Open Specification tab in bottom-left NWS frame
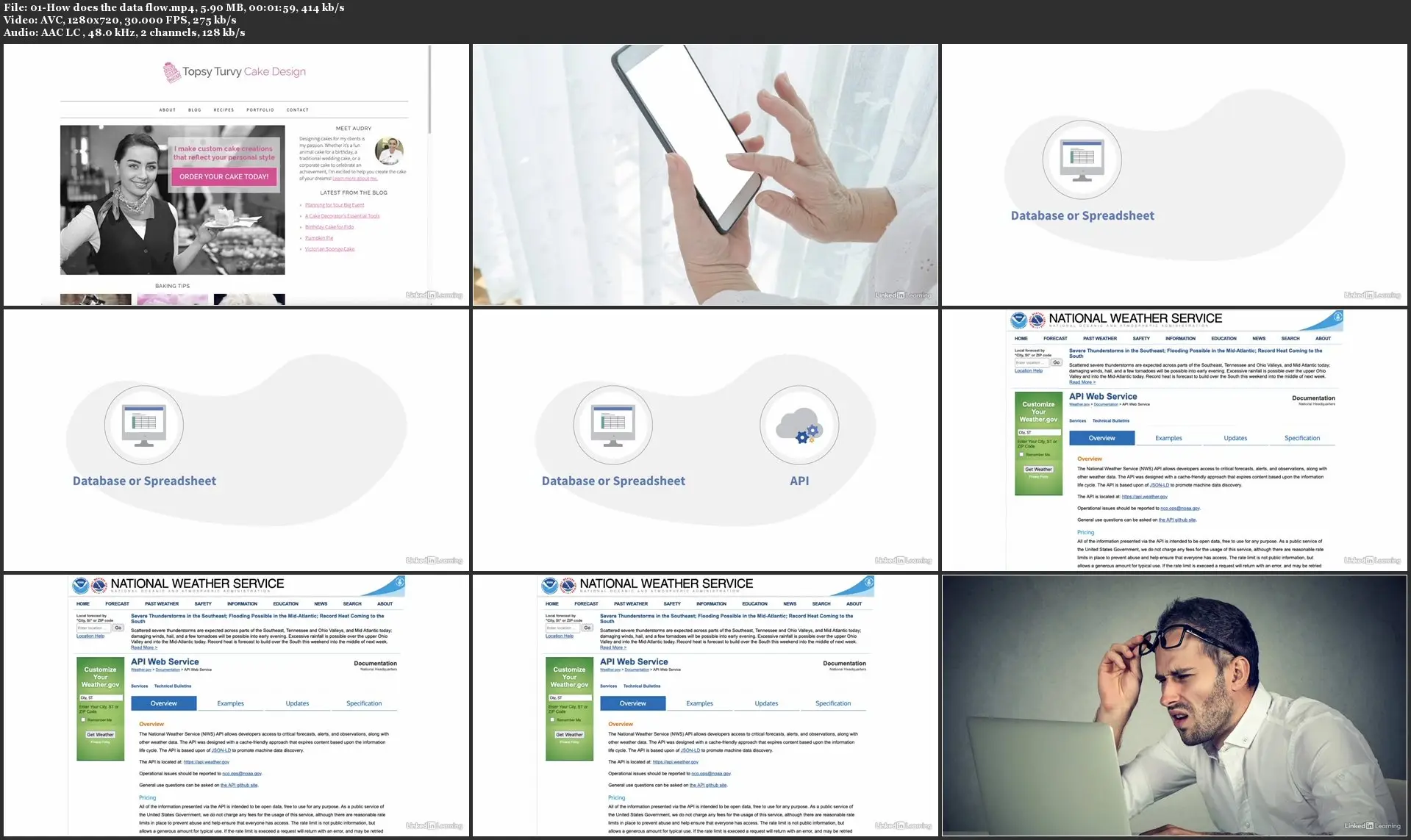 364,703
